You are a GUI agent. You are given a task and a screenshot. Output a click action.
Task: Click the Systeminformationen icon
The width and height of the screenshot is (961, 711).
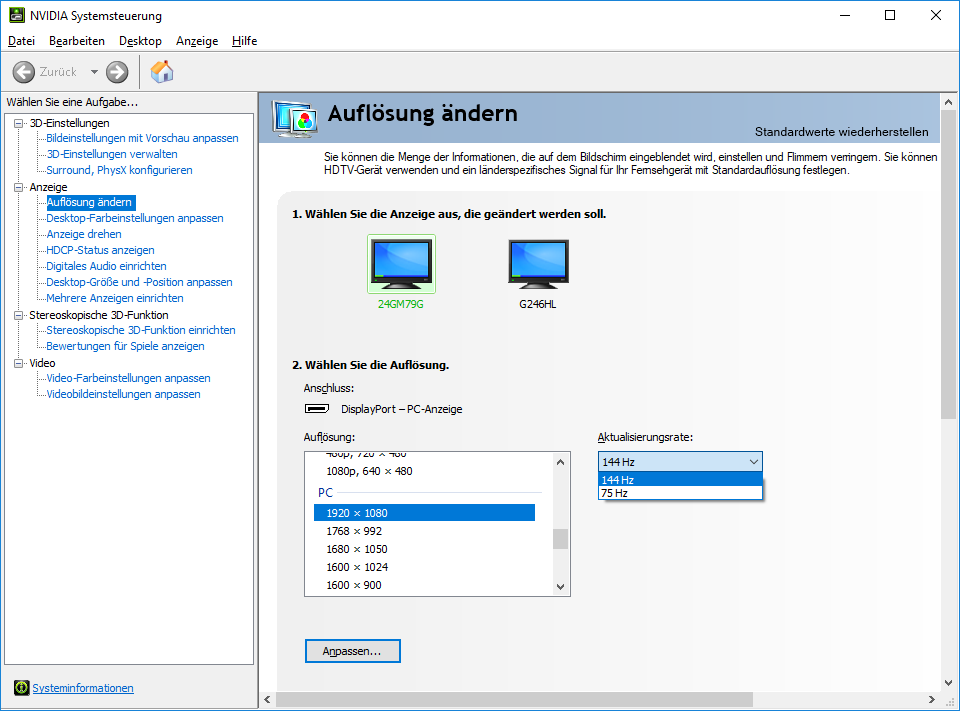click(21, 688)
